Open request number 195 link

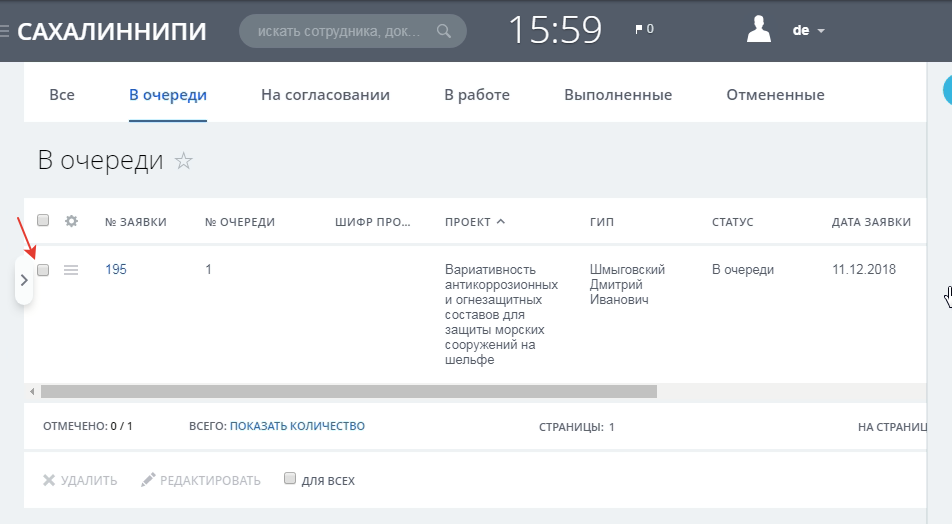[x=116, y=270]
